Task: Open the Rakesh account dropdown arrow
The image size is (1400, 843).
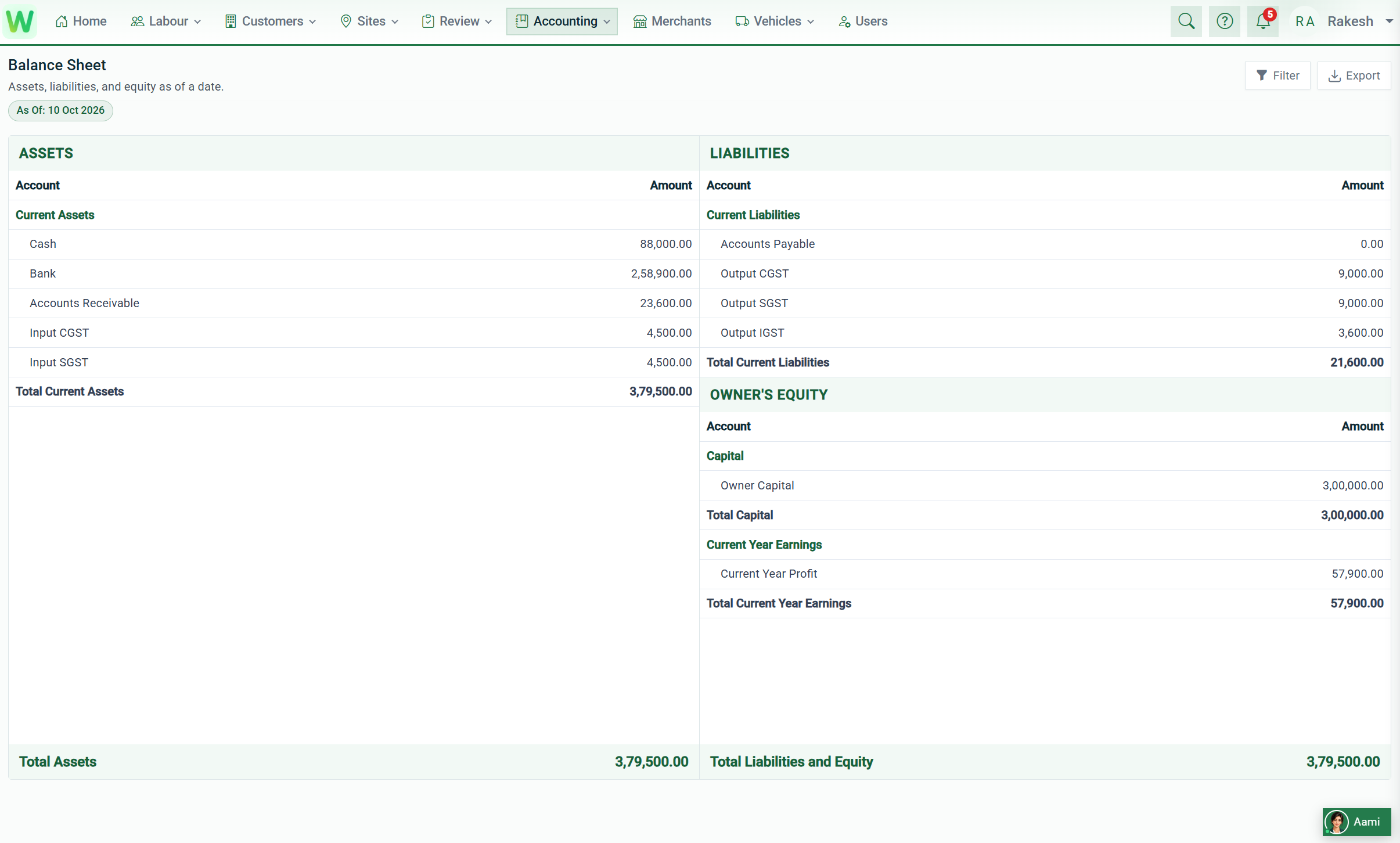Action: point(1390,21)
